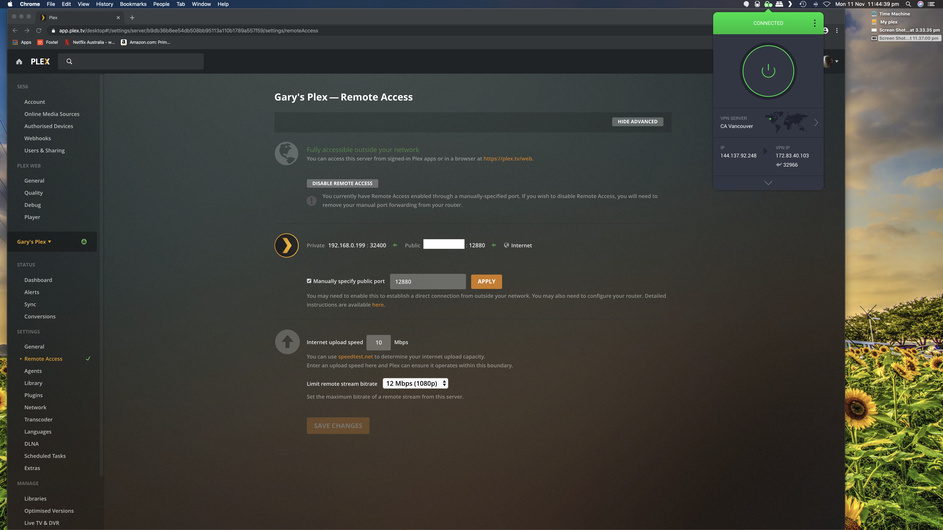This screenshot has width=943, height=530.
Task: Open Webhooks in sidebar
Action: pos(37,138)
